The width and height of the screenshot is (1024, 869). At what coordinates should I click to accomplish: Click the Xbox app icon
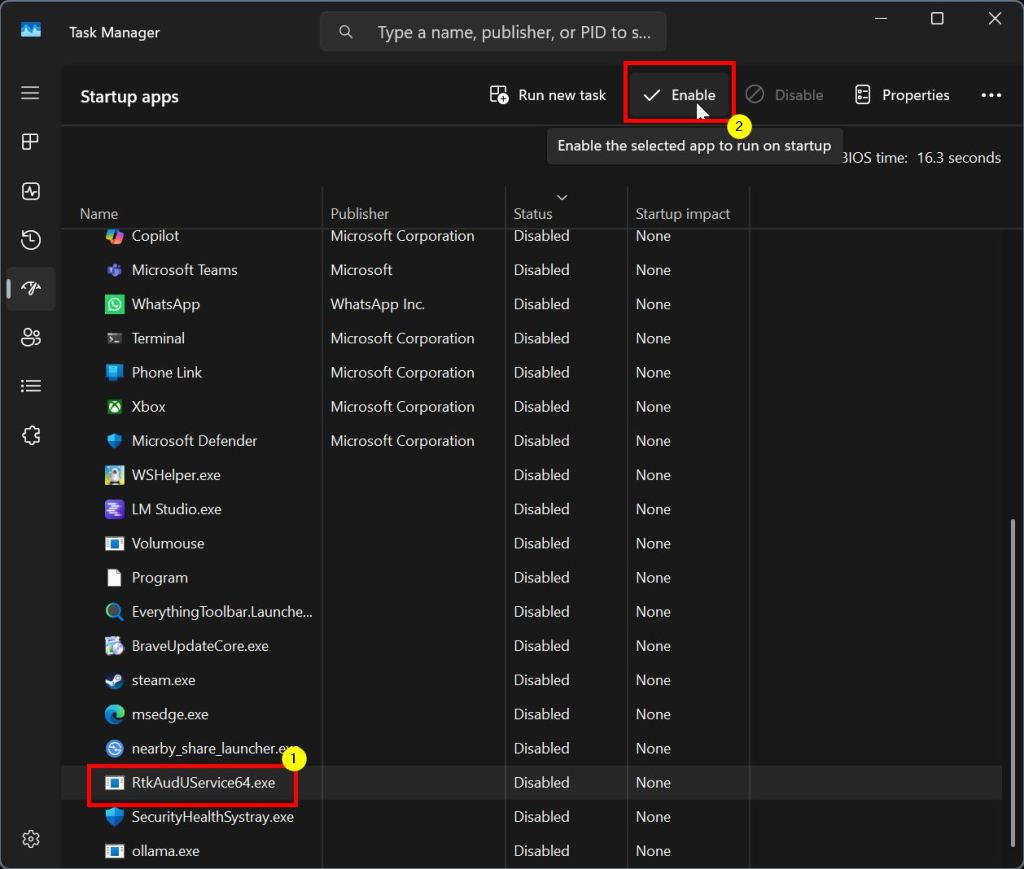pyautogui.click(x=114, y=407)
